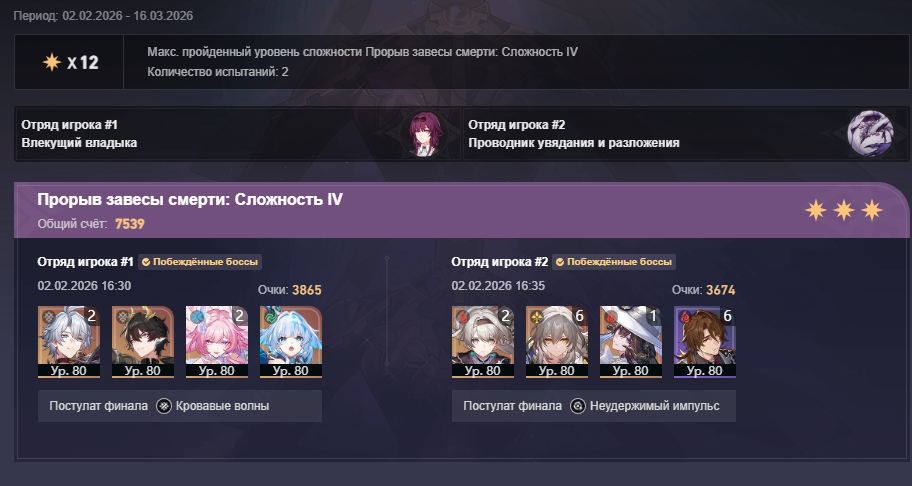Select the gray-haired character in squad #1
Screen dimensions: 912x486
coord(69,342)
